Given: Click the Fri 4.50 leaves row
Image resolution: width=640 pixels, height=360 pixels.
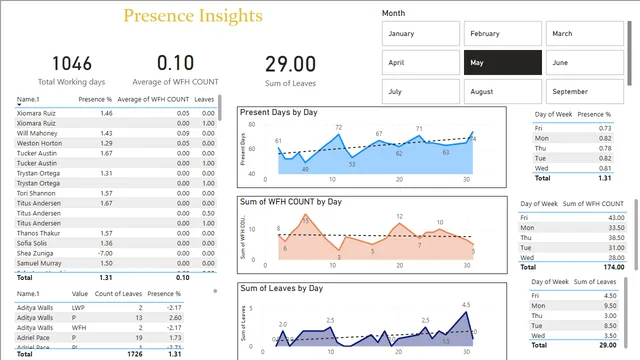Looking at the screenshot, I should (x=574, y=296).
